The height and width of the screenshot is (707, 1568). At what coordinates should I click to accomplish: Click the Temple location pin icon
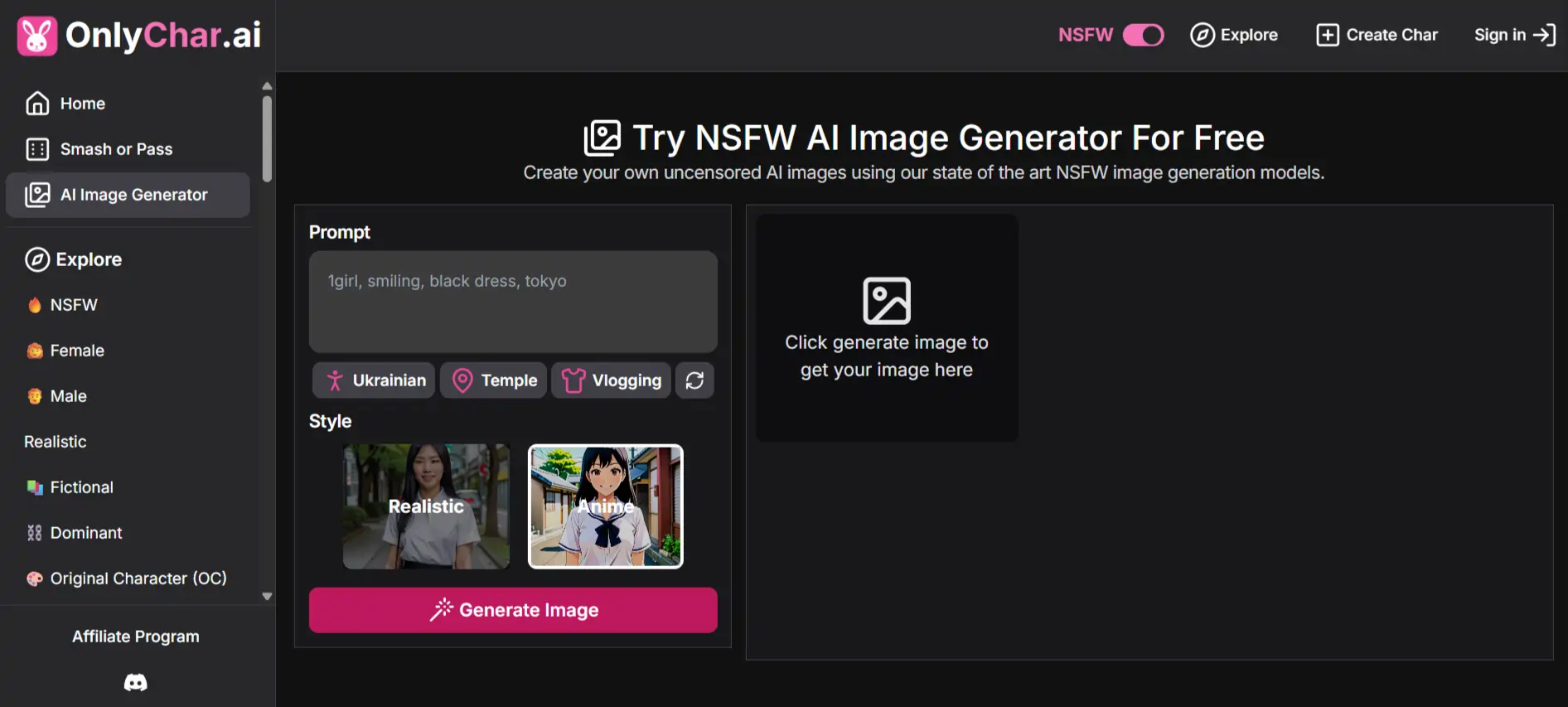point(462,380)
